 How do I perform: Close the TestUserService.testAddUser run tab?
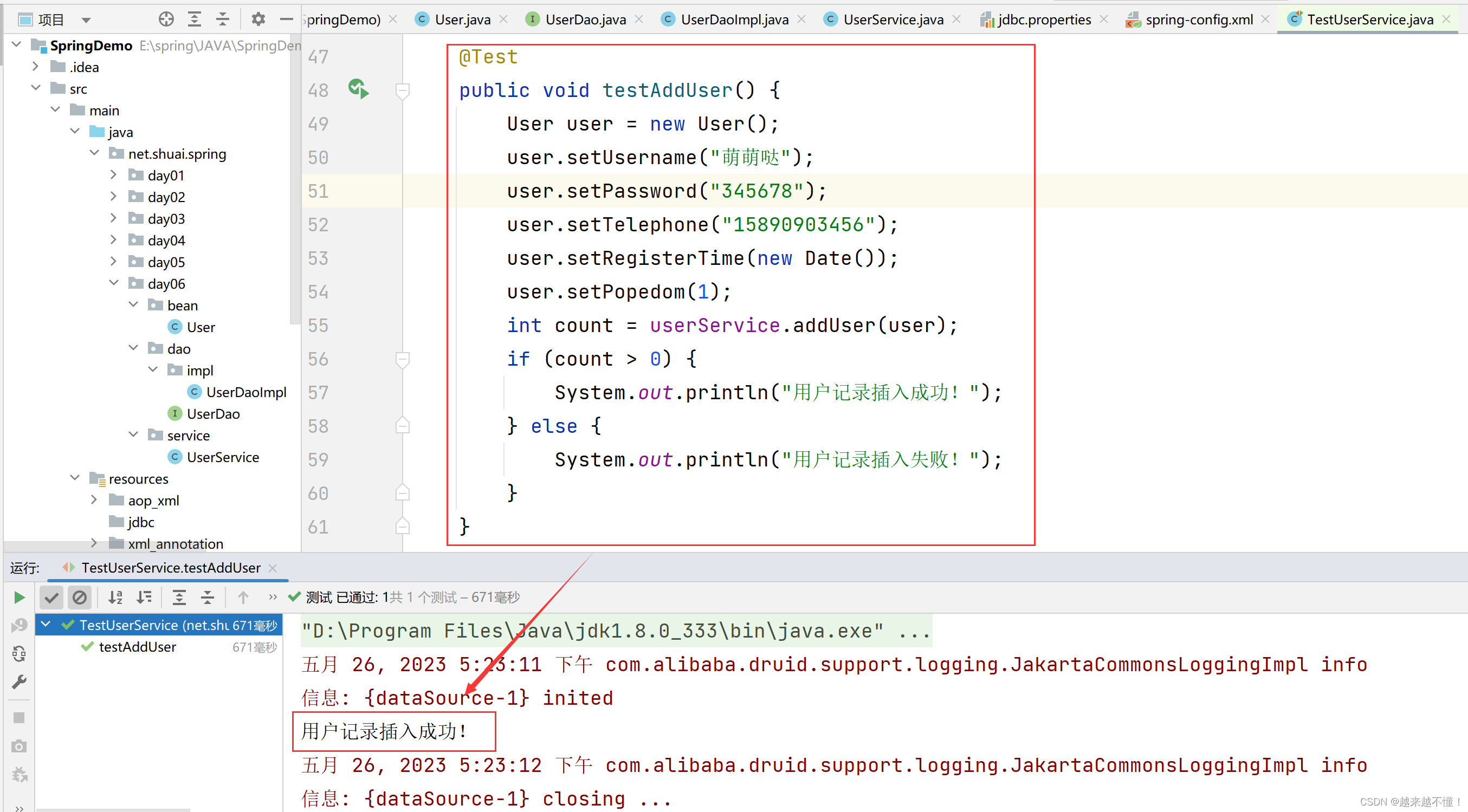click(x=273, y=568)
